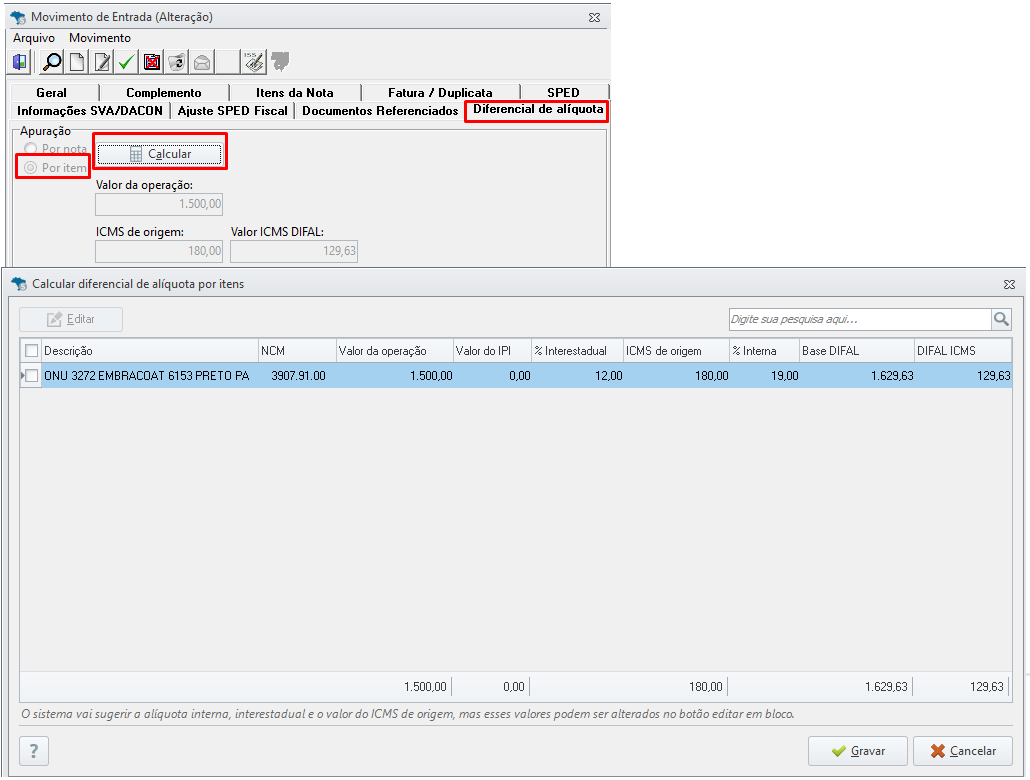Viewport: 1030px width, 780px height.
Task: Click the exit door toolbar icon
Action: point(20,62)
